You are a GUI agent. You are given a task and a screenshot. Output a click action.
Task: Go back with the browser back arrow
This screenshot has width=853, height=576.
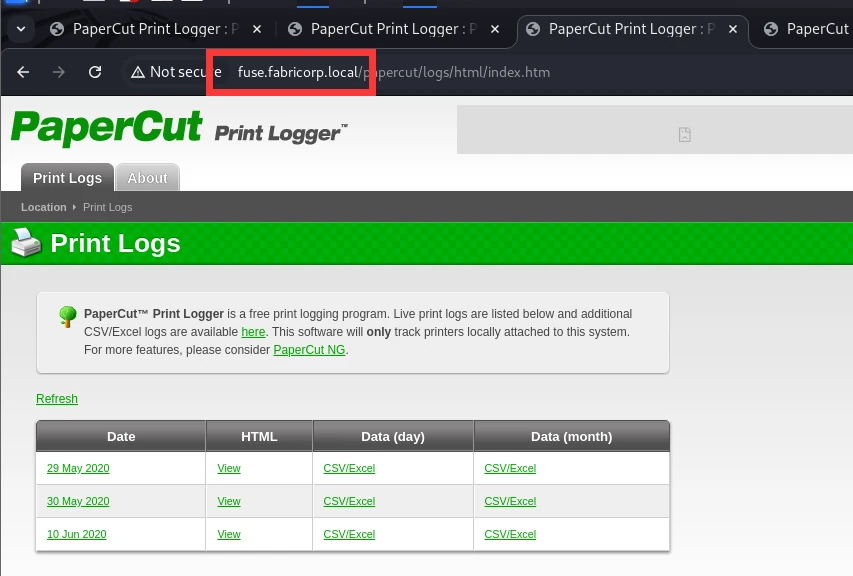23,72
